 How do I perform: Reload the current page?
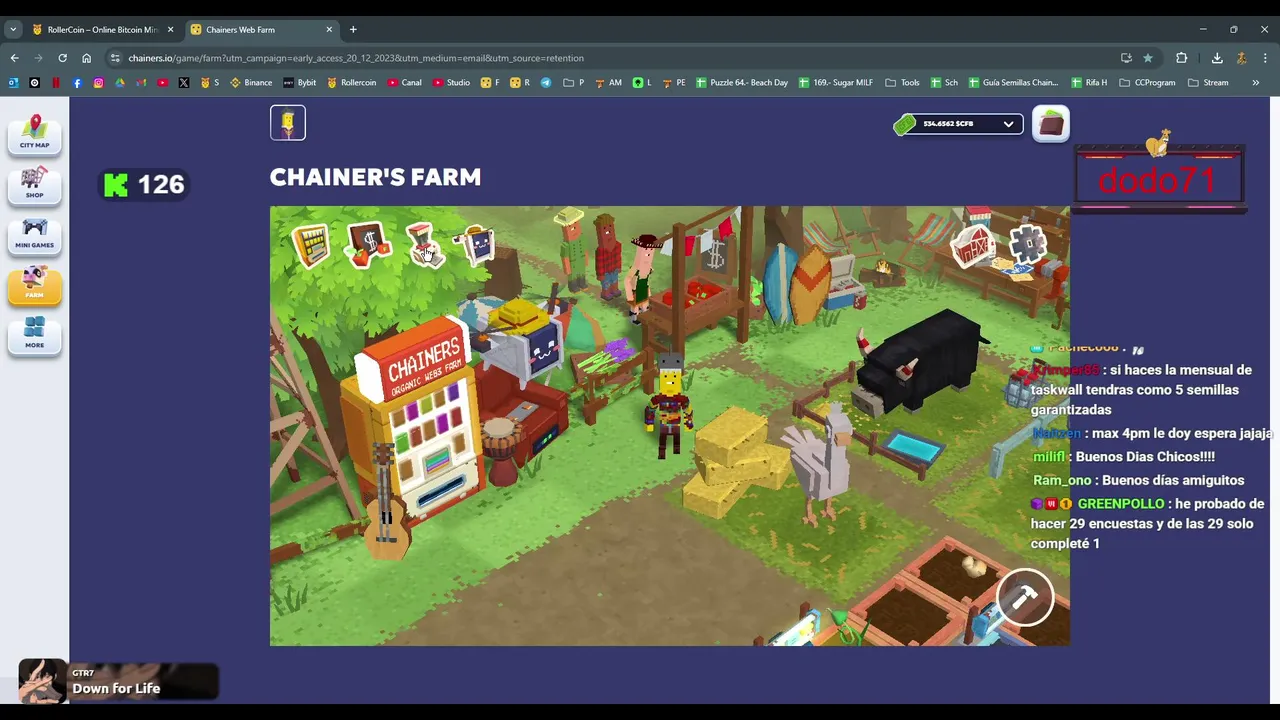click(63, 58)
